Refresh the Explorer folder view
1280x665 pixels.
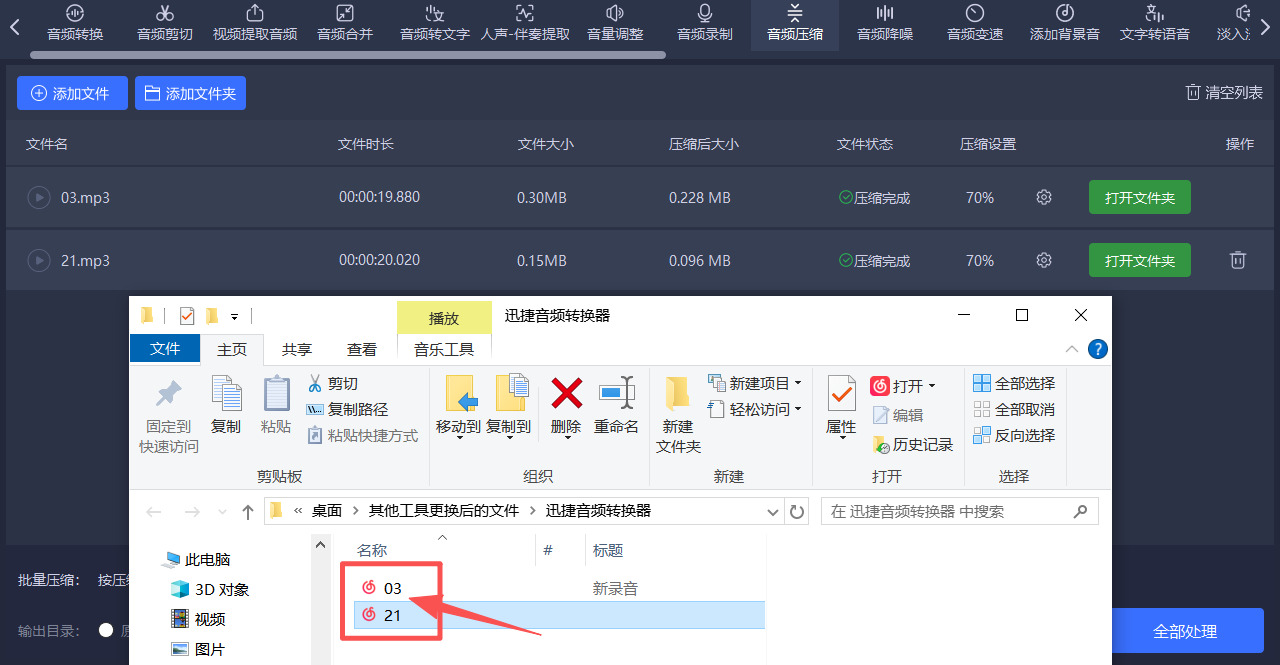(797, 511)
